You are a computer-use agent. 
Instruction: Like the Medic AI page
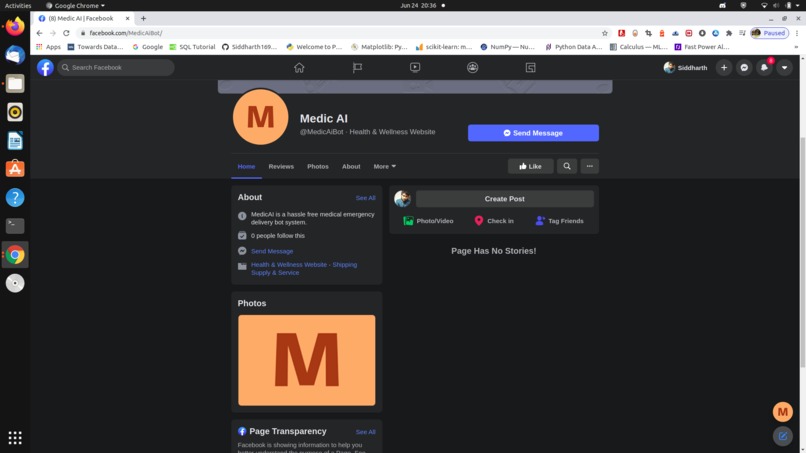(x=530, y=166)
